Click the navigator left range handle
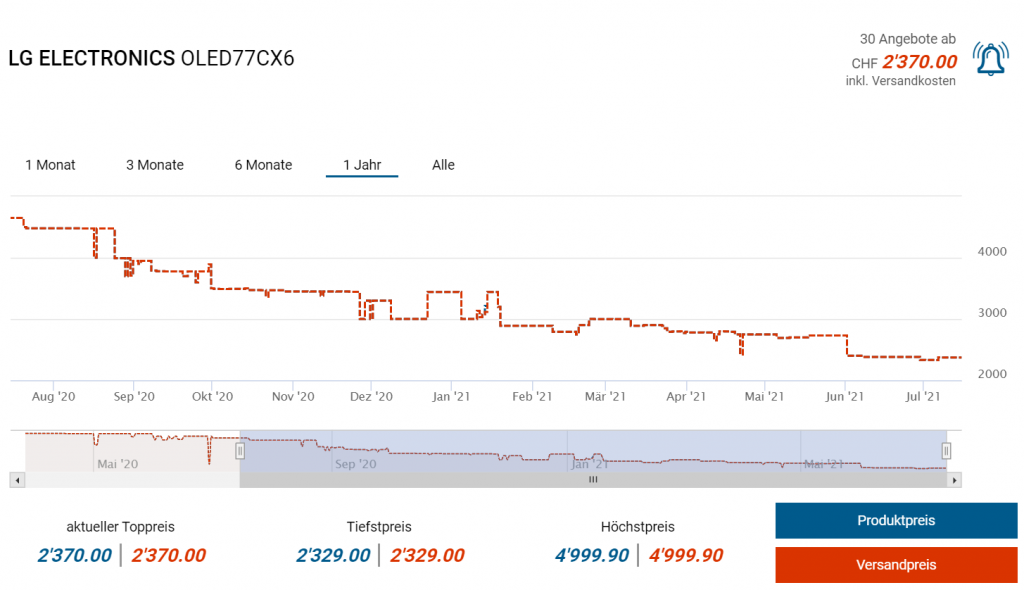Viewport: 1024px width, 590px height. [240, 451]
